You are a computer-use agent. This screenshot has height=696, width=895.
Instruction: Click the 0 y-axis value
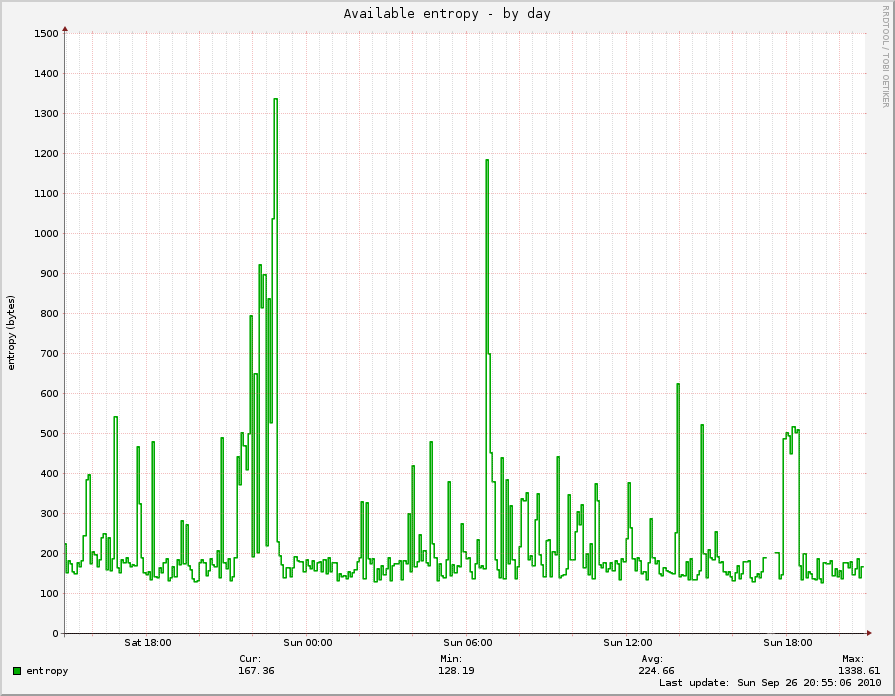point(55,633)
